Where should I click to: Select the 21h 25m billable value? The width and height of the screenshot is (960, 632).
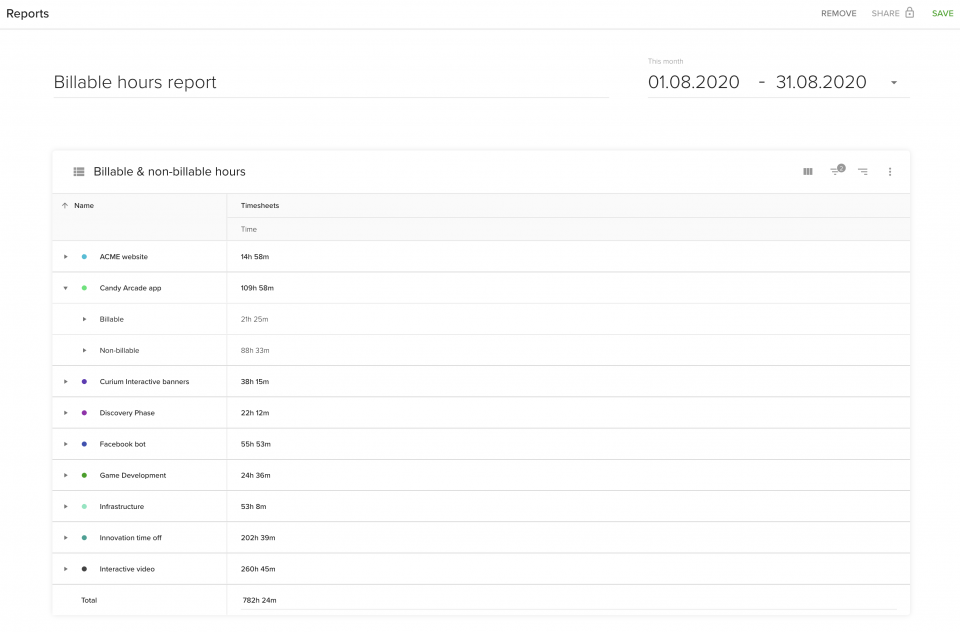pyautogui.click(x=254, y=319)
